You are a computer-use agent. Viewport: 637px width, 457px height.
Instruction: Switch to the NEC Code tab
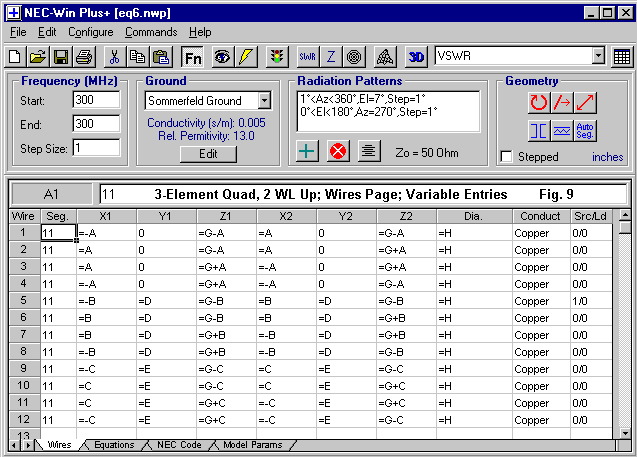(178, 445)
